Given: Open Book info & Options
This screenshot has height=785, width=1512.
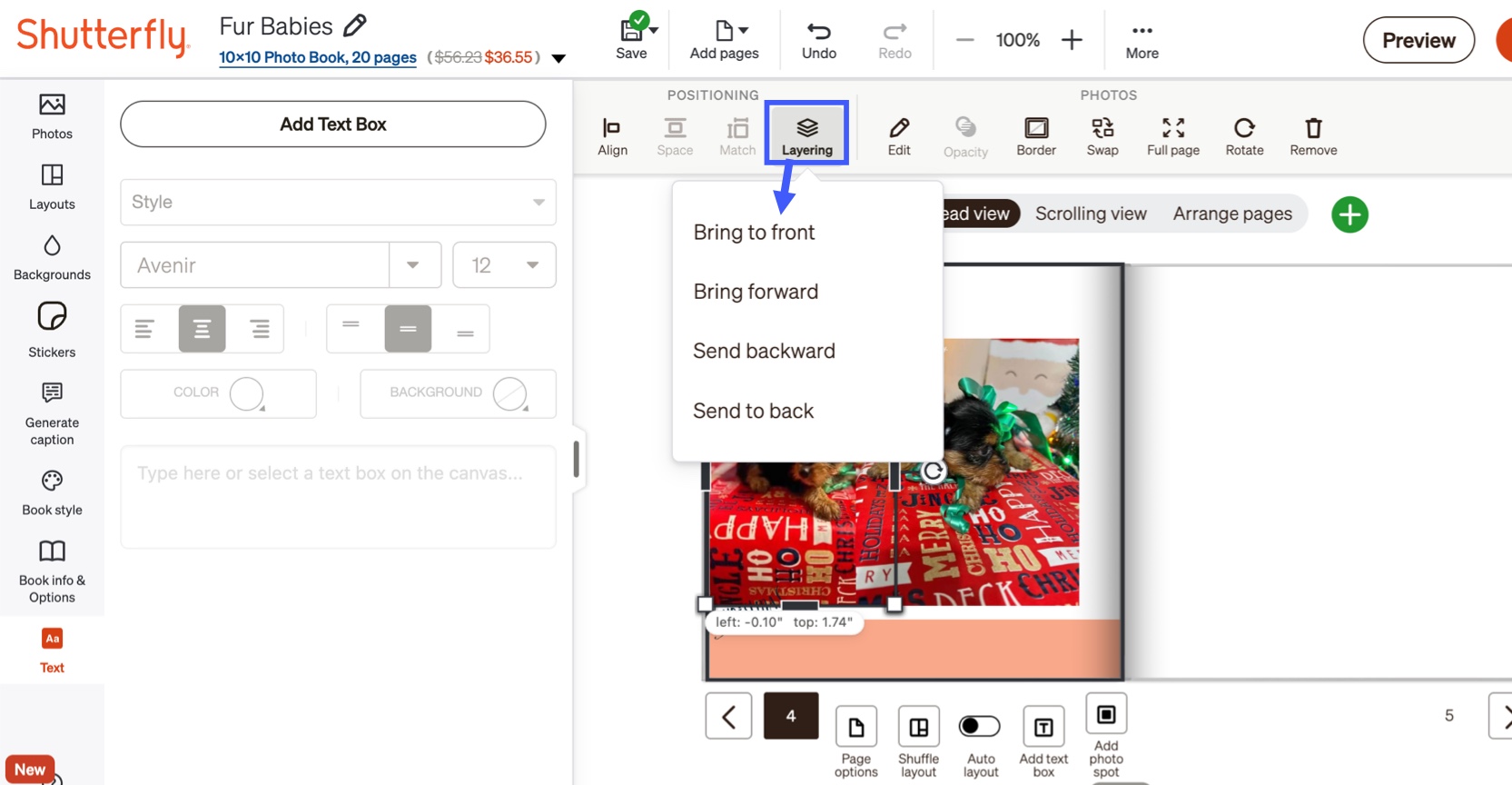Looking at the screenshot, I should [x=52, y=571].
